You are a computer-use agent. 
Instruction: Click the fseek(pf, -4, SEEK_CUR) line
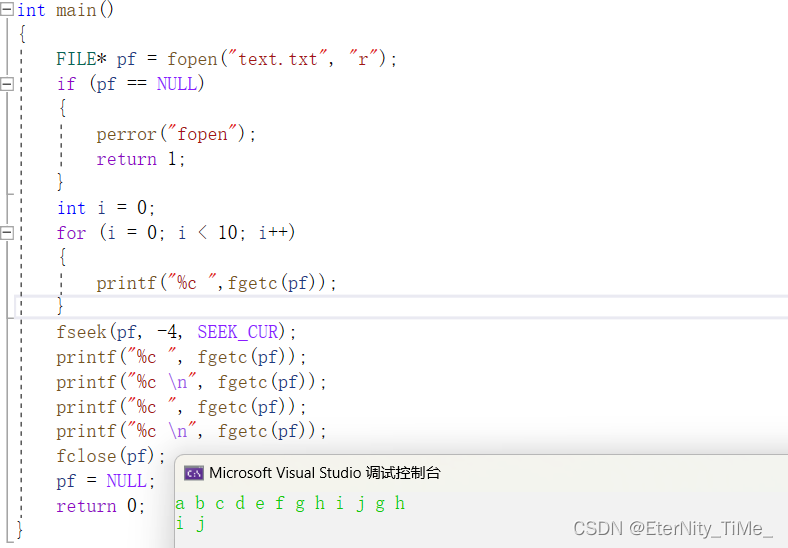(x=176, y=332)
